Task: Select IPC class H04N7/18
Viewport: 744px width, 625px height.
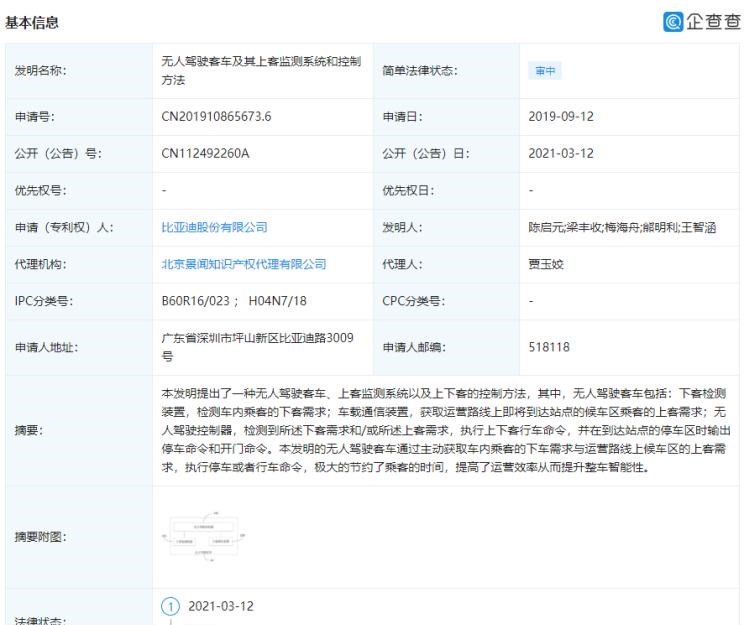Action: point(278,301)
